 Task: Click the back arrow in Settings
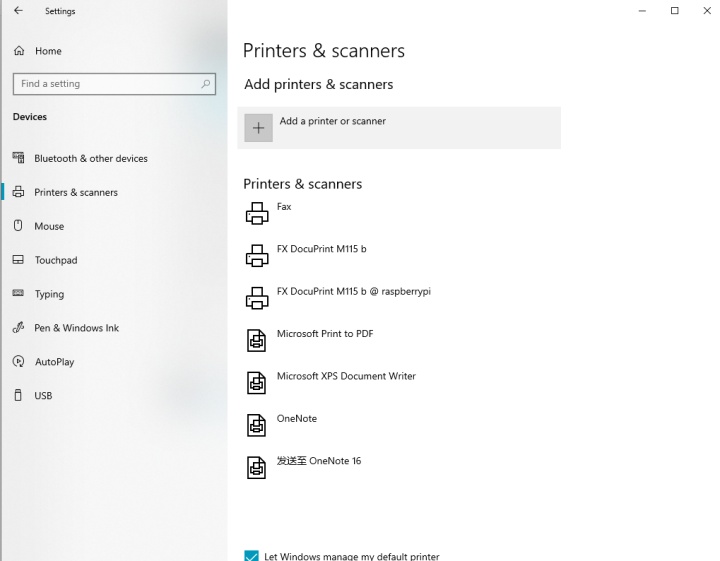click(18, 10)
